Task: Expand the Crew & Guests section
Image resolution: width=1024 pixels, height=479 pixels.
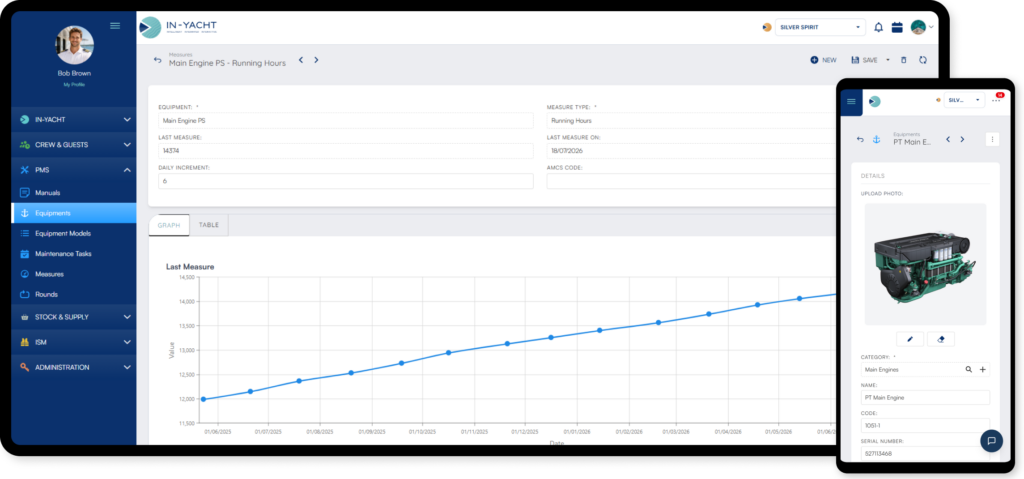Action: pyautogui.click(x=74, y=144)
